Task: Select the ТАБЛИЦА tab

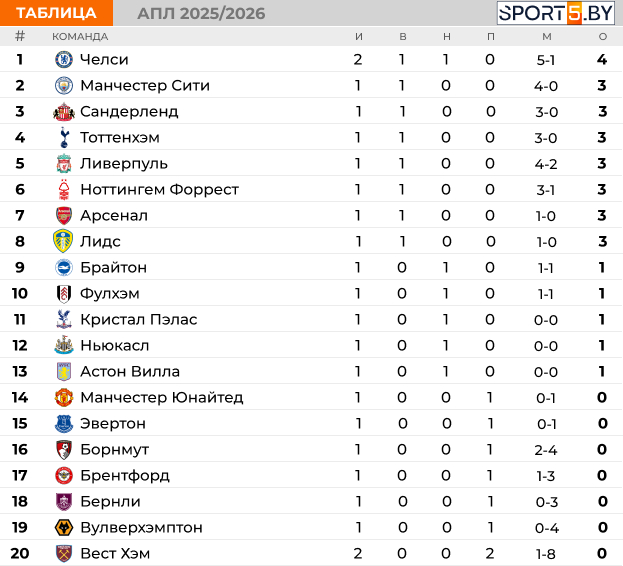Action: point(56,13)
